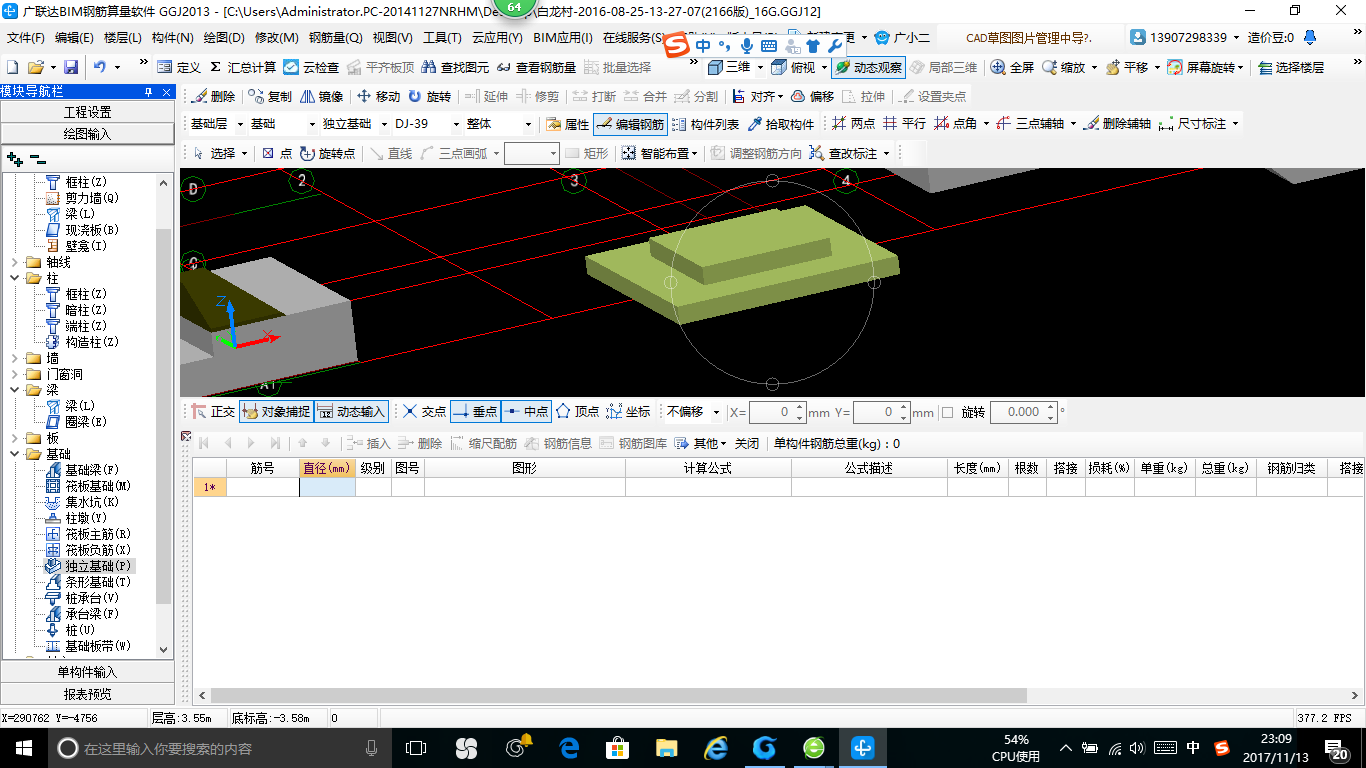Image resolution: width=1366 pixels, height=768 pixels.
Task: Click the save file icon
Action: click(x=71, y=67)
